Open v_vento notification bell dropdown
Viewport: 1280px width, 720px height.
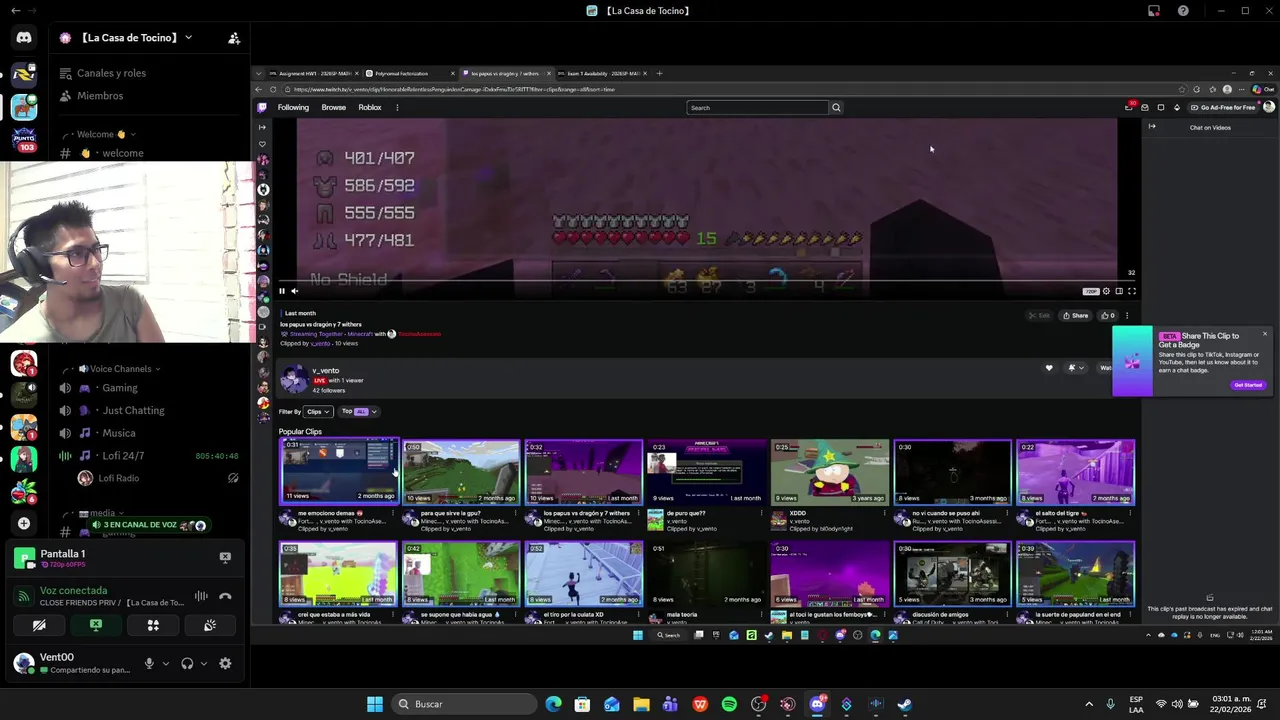click(1075, 368)
